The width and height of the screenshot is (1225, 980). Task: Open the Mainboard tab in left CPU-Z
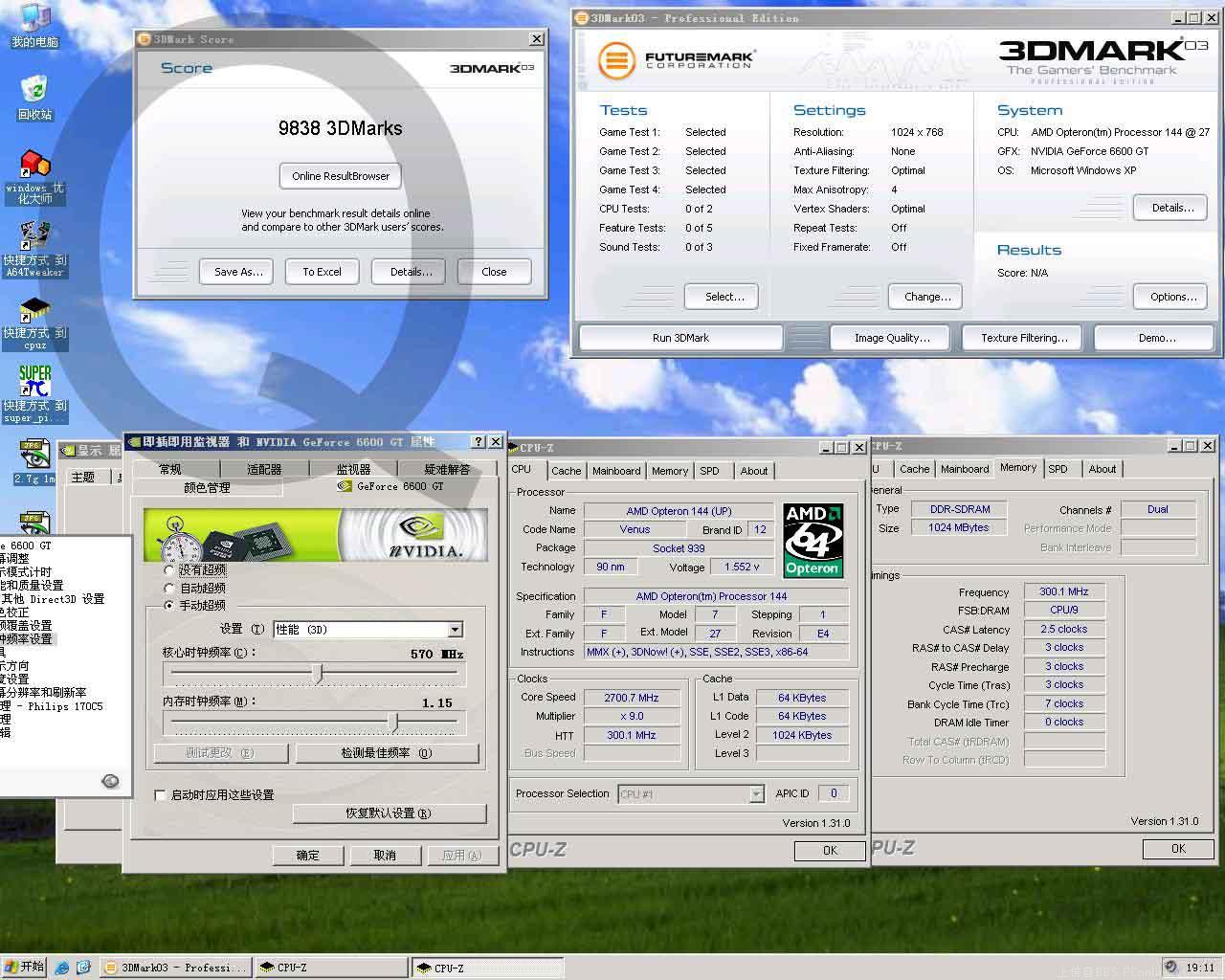(x=616, y=471)
